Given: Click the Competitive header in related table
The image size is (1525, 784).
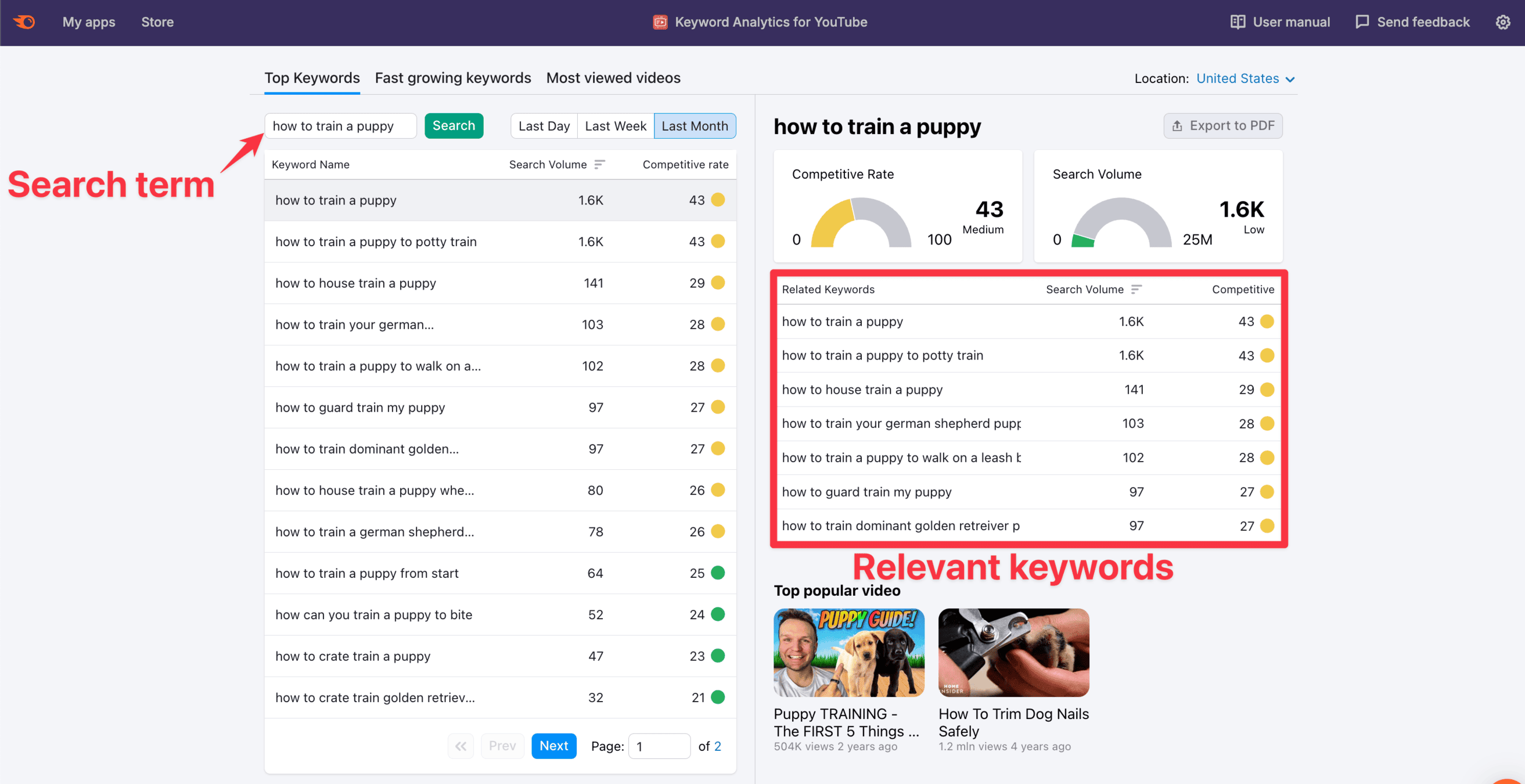Looking at the screenshot, I should (1243, 289).
